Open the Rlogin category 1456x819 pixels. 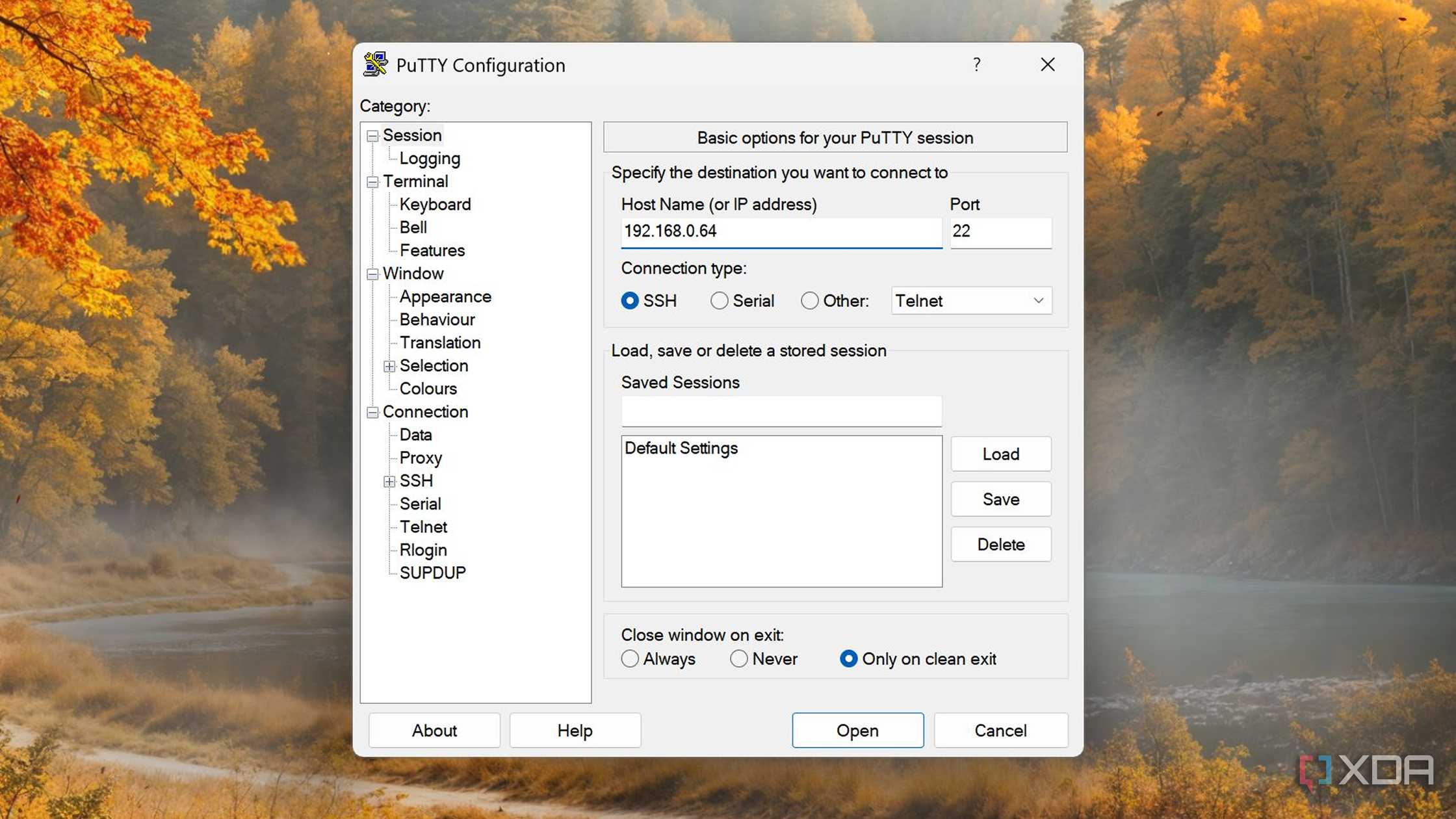423,551
